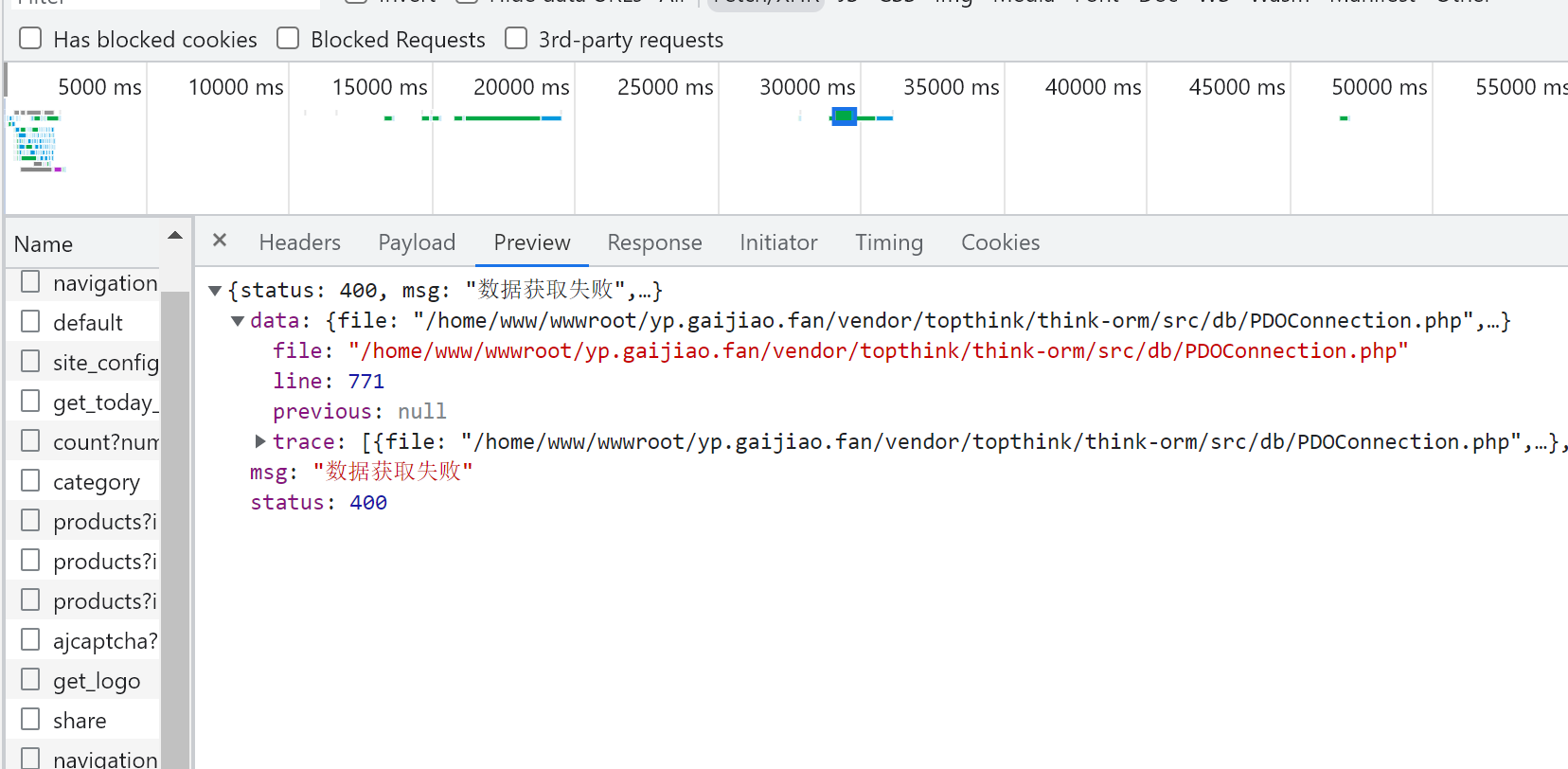Expand the trace array node
Viewport: 1568px width, 769px height.
click(x=260, y=441)
